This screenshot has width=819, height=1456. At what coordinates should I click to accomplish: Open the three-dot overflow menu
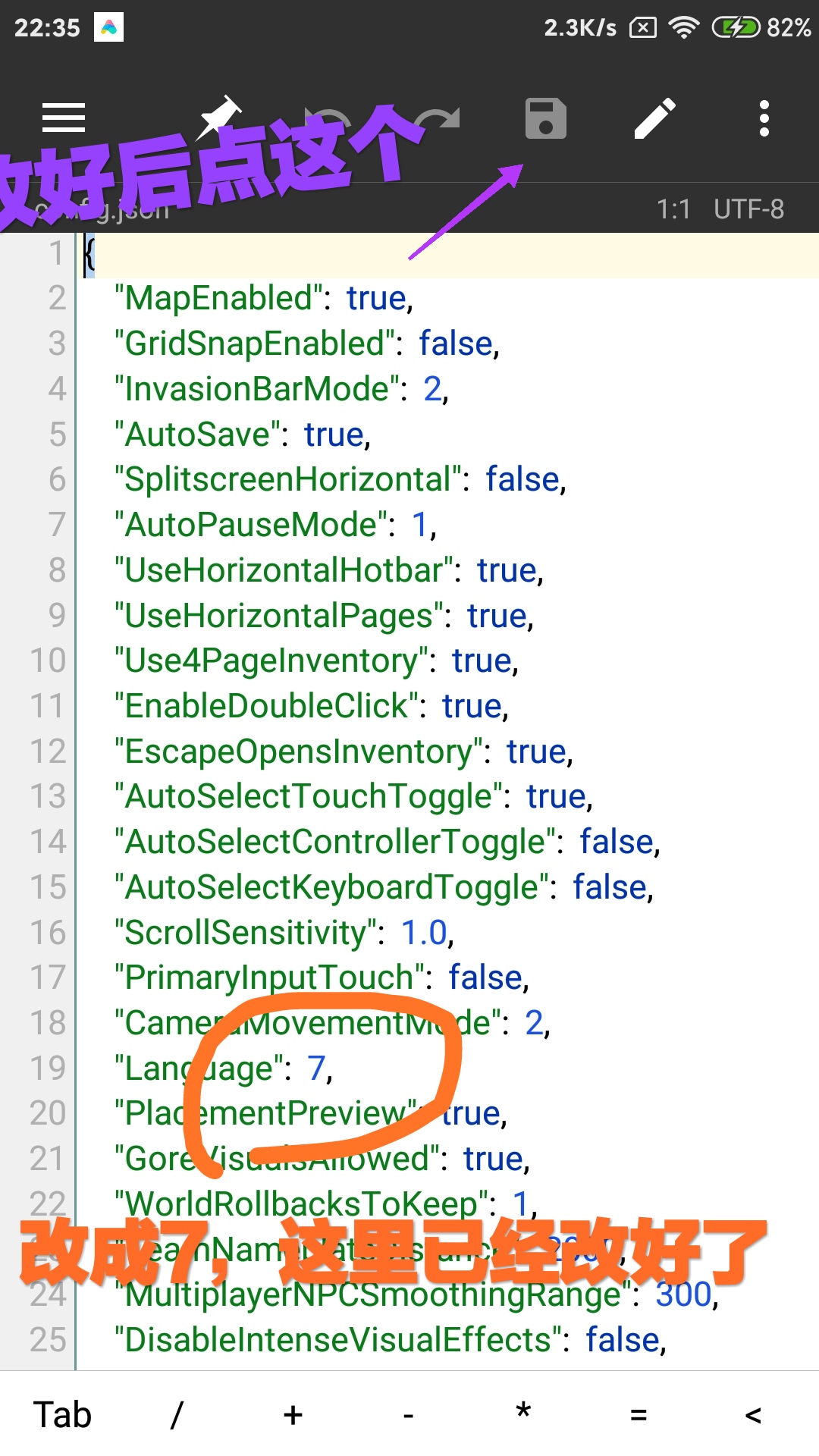764,119
